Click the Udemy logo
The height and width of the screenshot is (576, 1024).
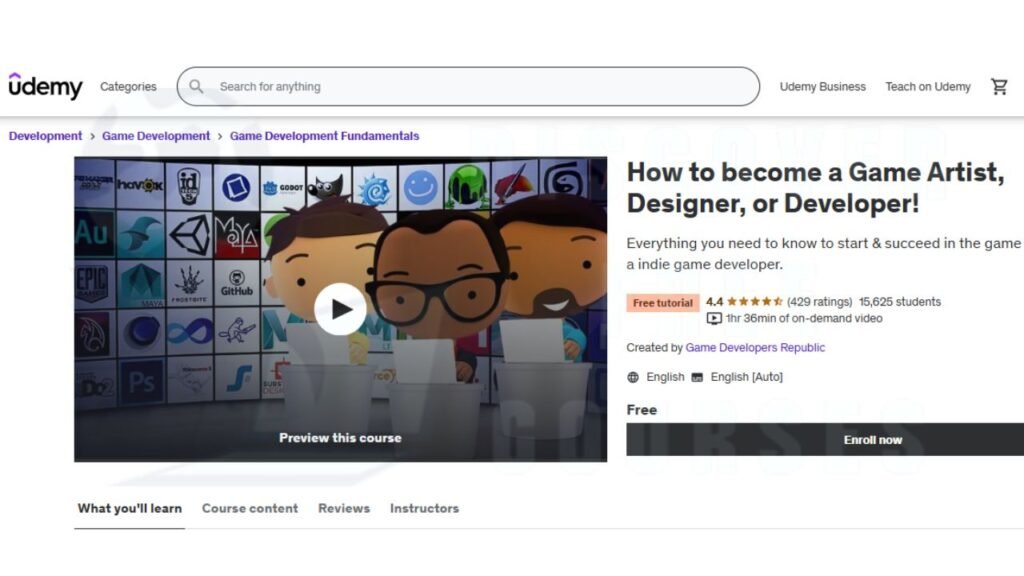pos(46,86)
